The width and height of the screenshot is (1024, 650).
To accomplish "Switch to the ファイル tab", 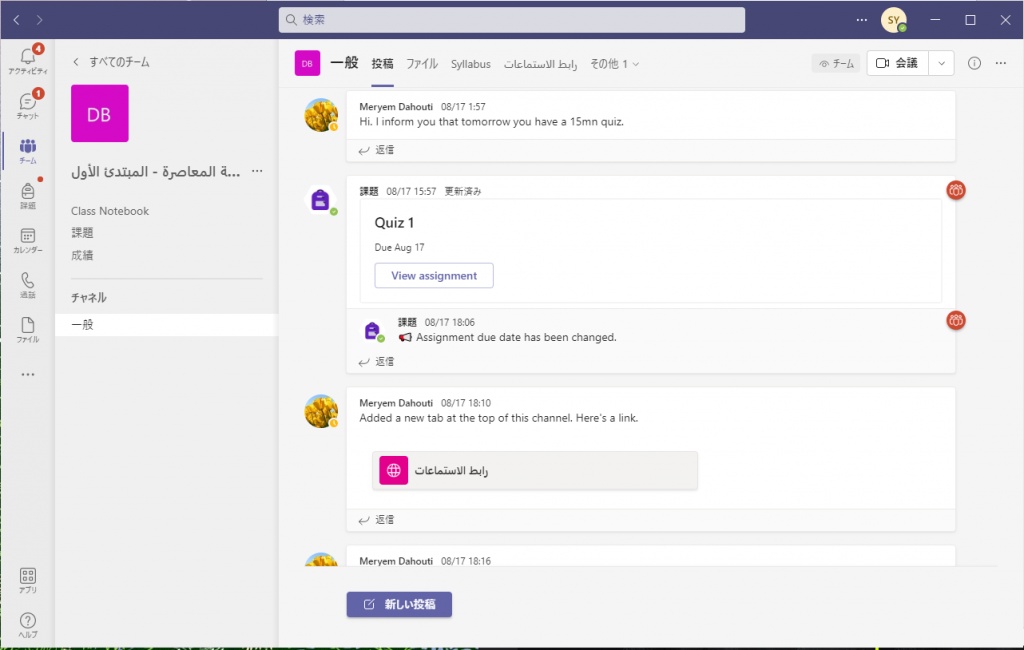I will (422, 64).
